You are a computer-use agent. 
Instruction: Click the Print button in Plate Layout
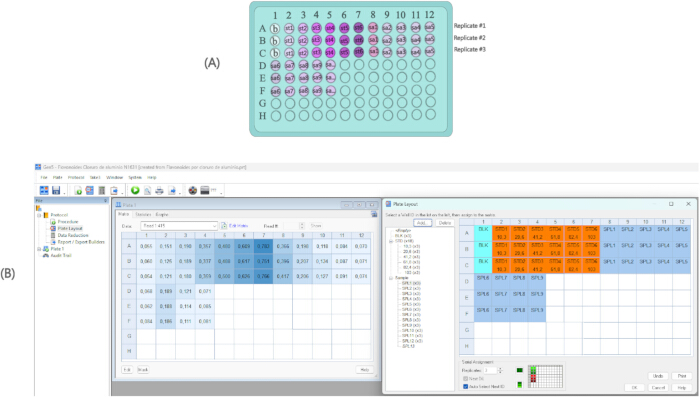682,376
